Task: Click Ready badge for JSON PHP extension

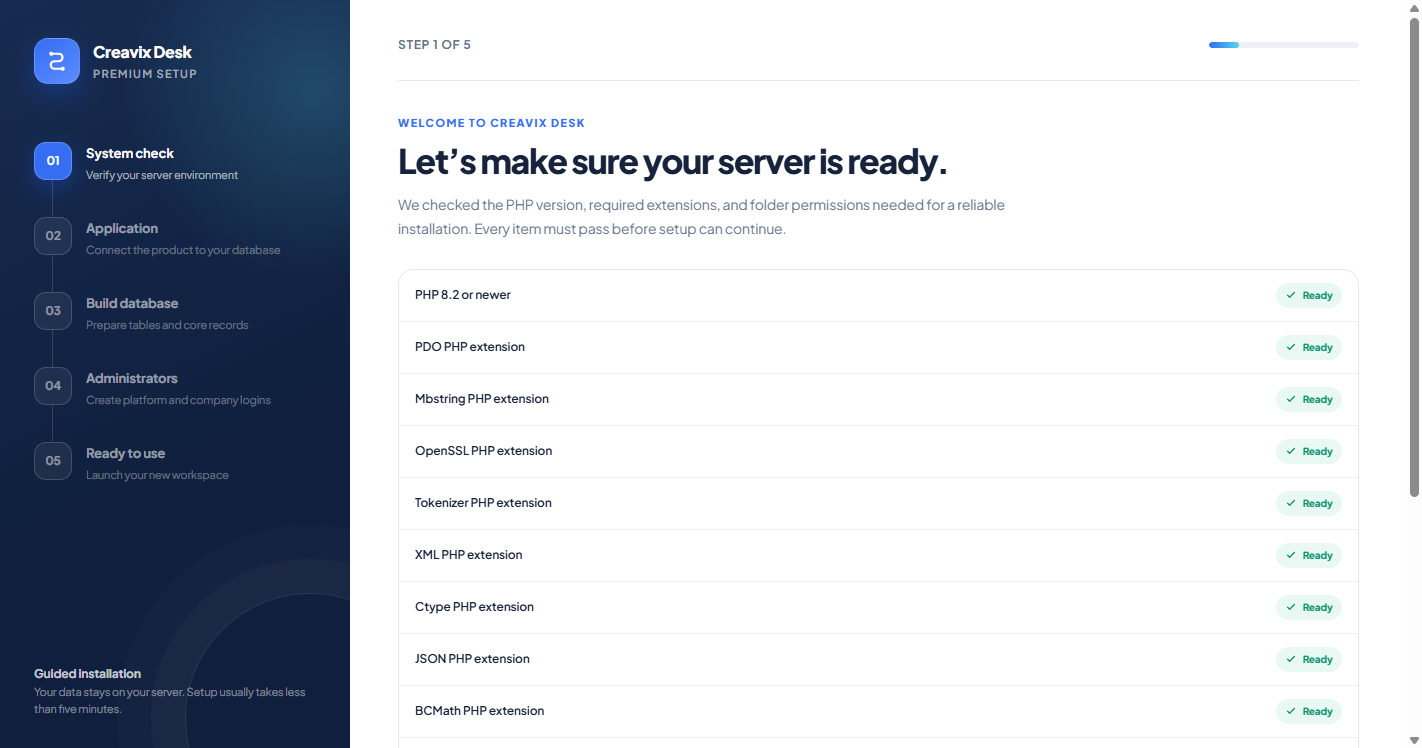Action: click(x=1309, y=659)
